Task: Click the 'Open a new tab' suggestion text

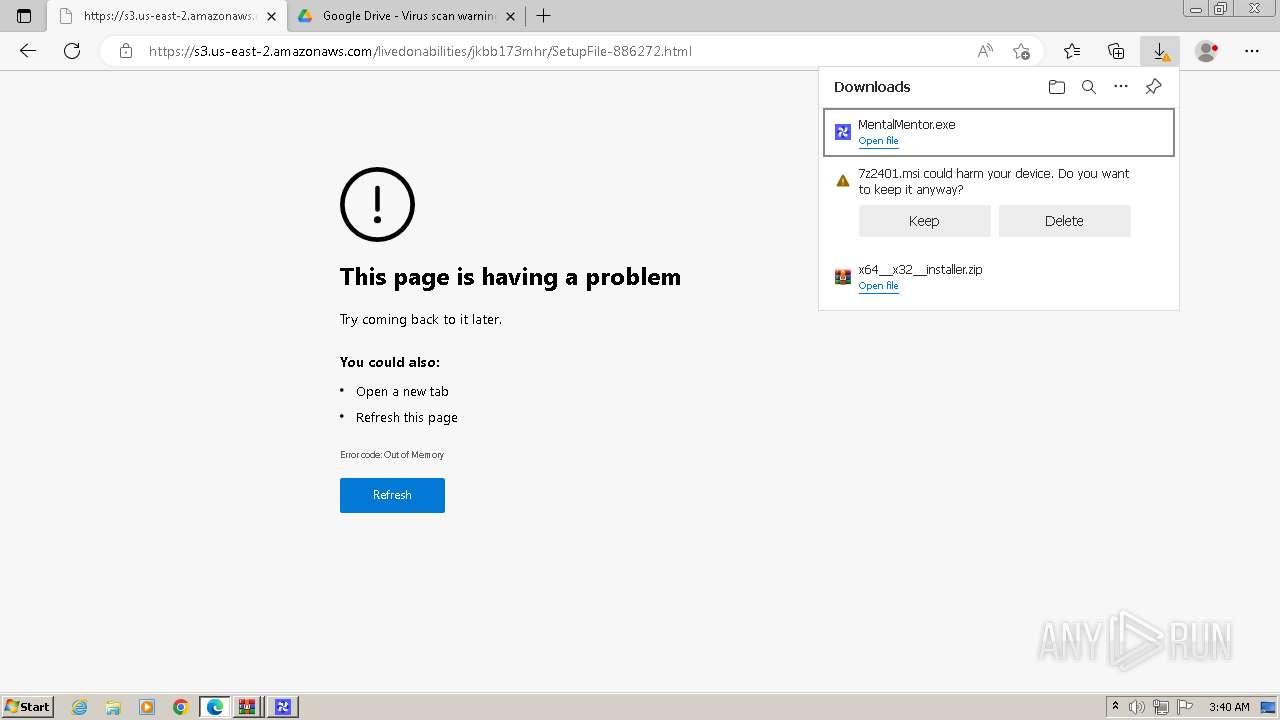Action: tap(402, 391)
